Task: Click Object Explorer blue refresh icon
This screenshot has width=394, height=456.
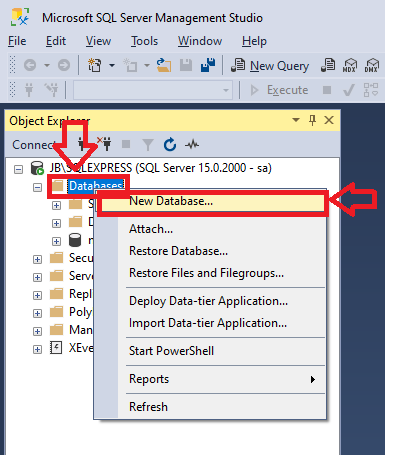Action: [x=170, y=145]
